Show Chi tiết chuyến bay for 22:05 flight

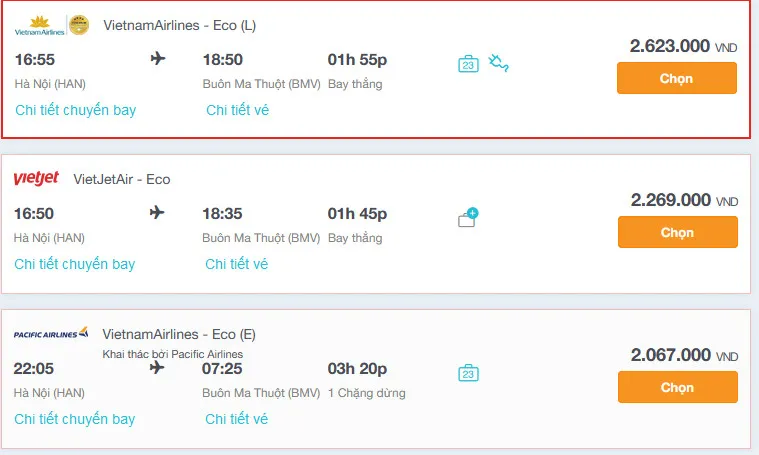(x=75, y=419)
